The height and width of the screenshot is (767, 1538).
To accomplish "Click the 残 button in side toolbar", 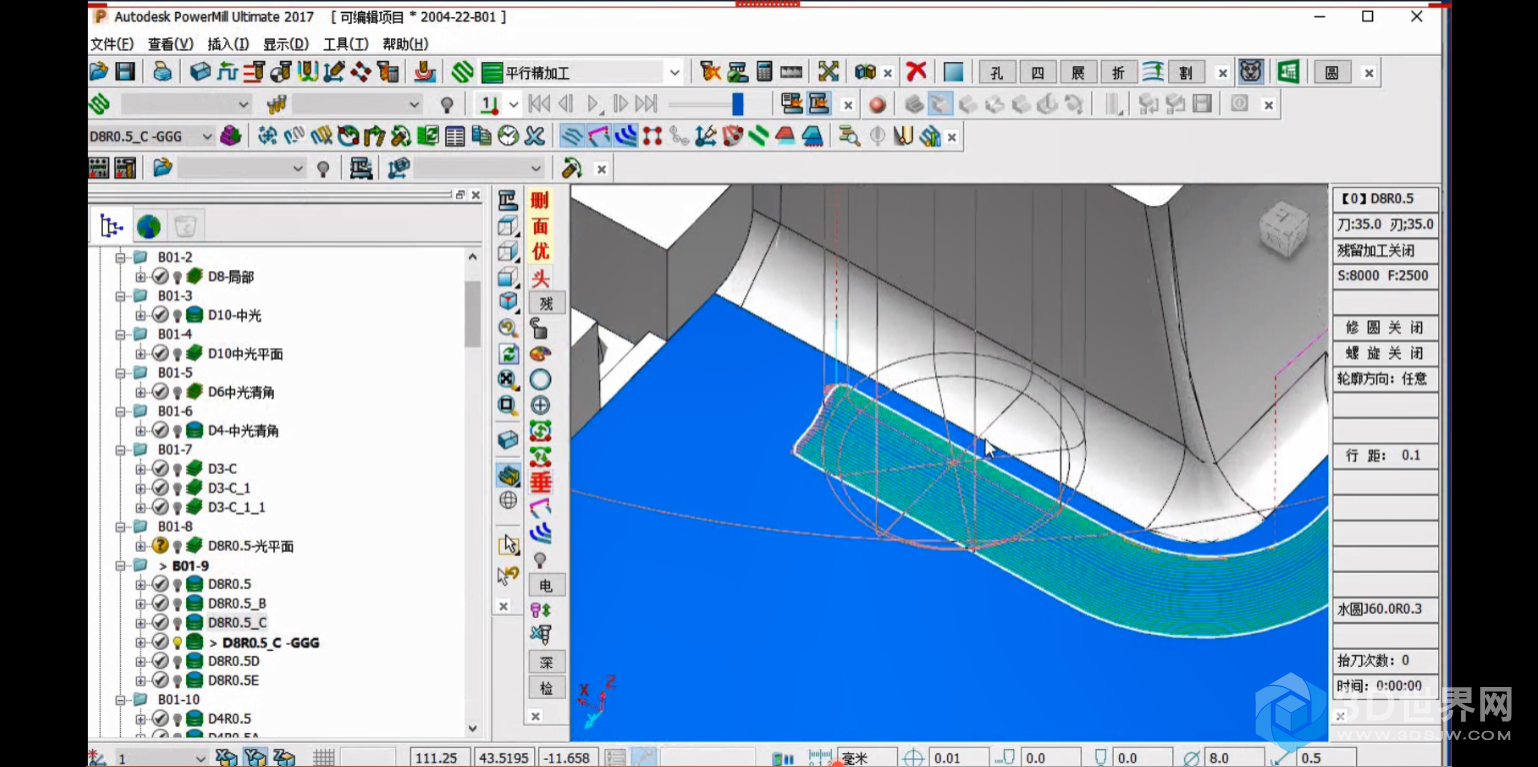I will pyautogui.click(x=546, y=303).
